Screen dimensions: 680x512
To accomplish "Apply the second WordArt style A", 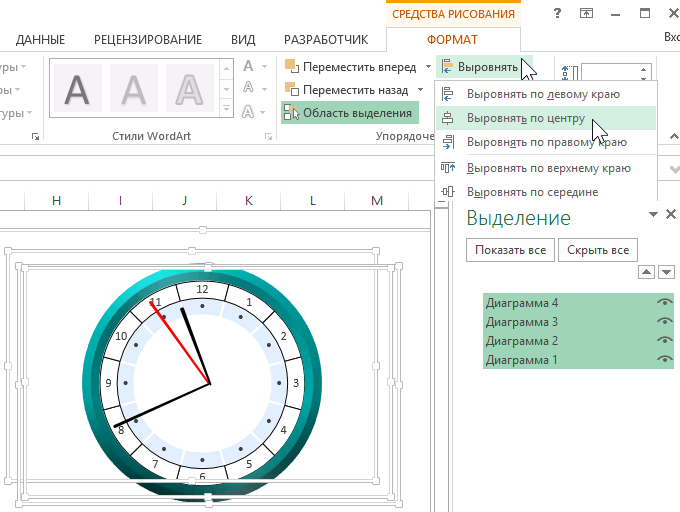I will click(x=134, y=88).
